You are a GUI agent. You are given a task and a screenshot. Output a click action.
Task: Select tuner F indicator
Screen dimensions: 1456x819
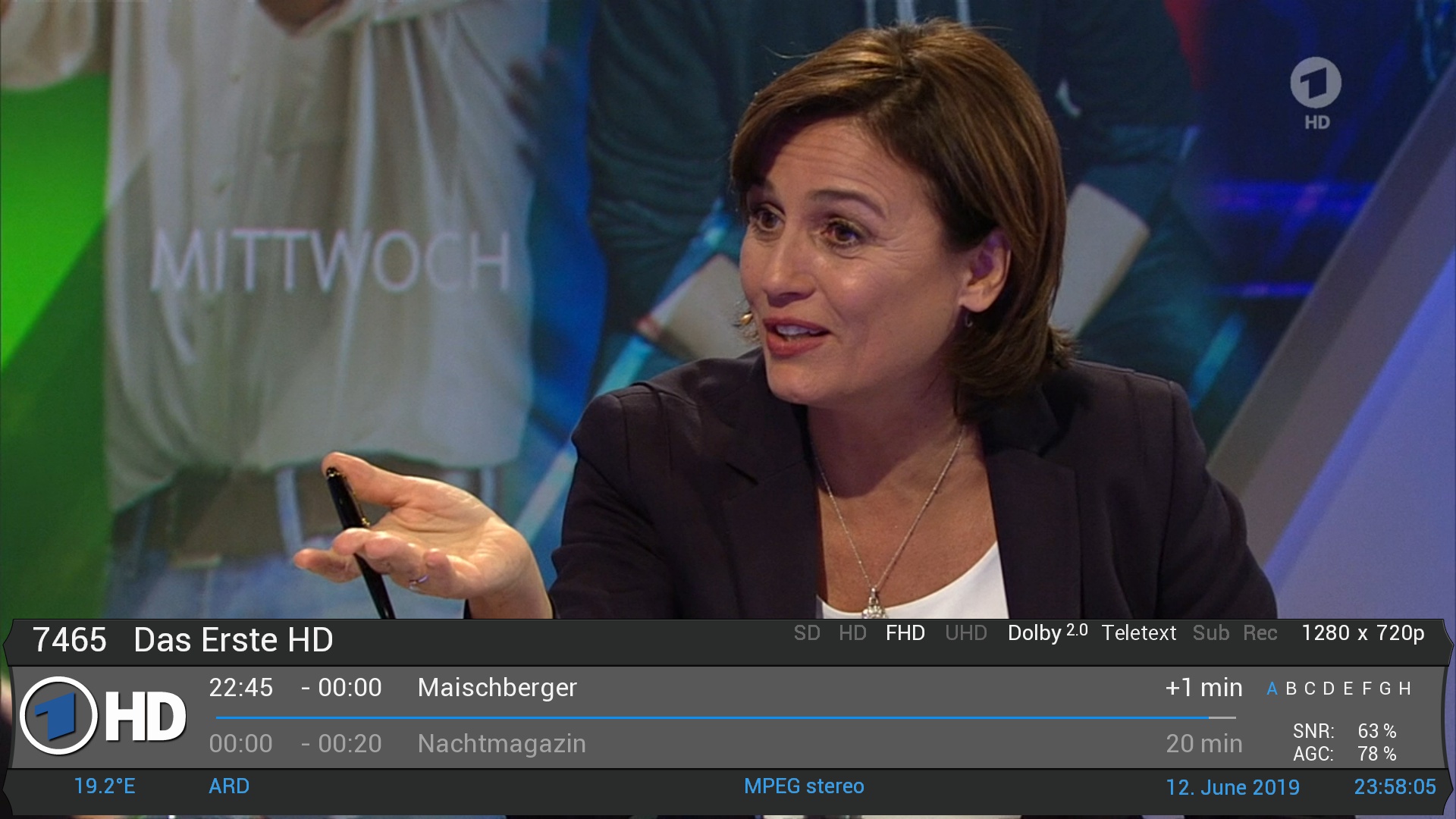1367,689
